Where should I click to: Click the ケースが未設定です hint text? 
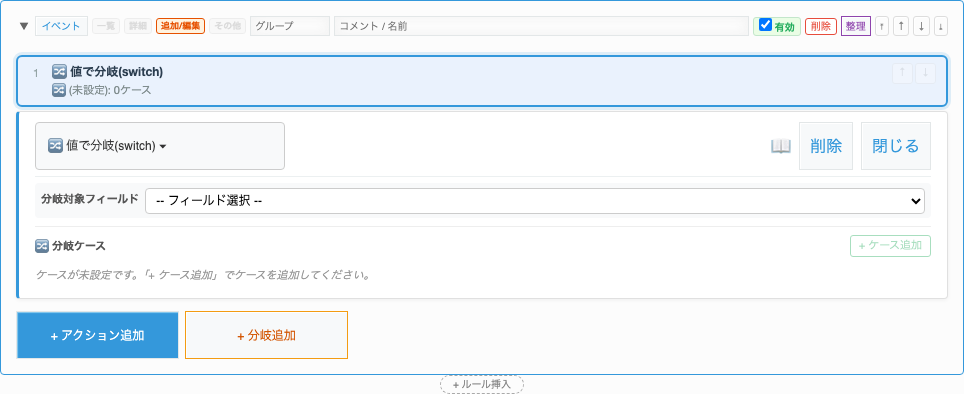point(203,275)
